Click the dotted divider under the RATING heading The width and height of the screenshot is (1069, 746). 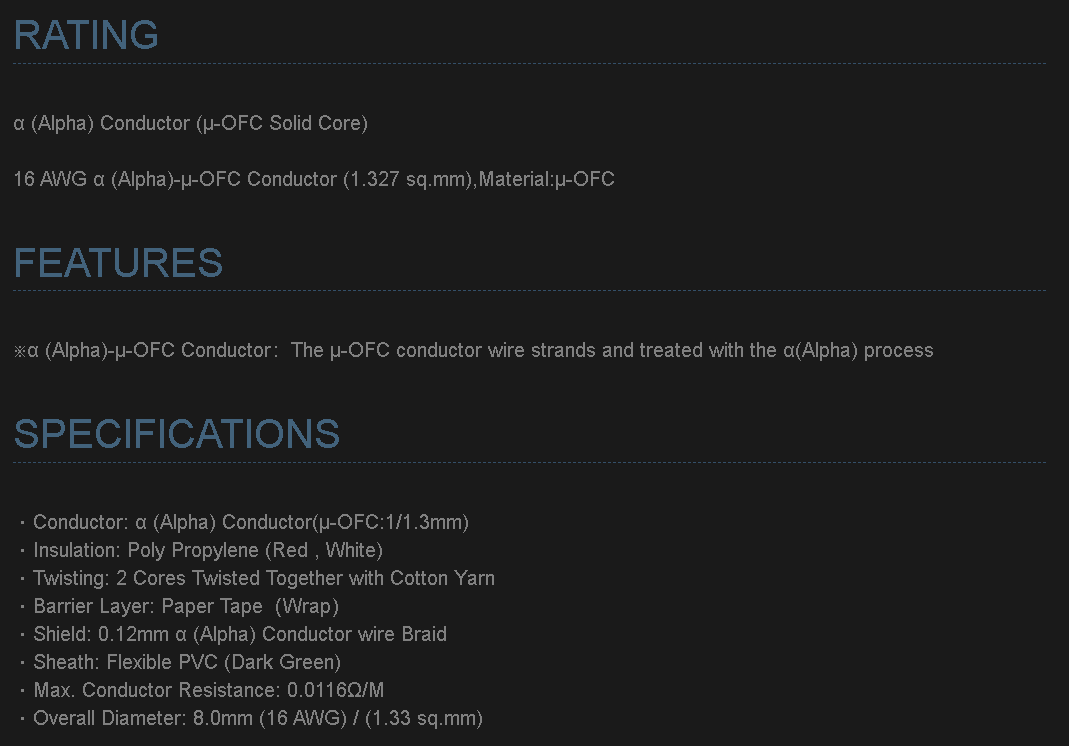click(529, 64)
